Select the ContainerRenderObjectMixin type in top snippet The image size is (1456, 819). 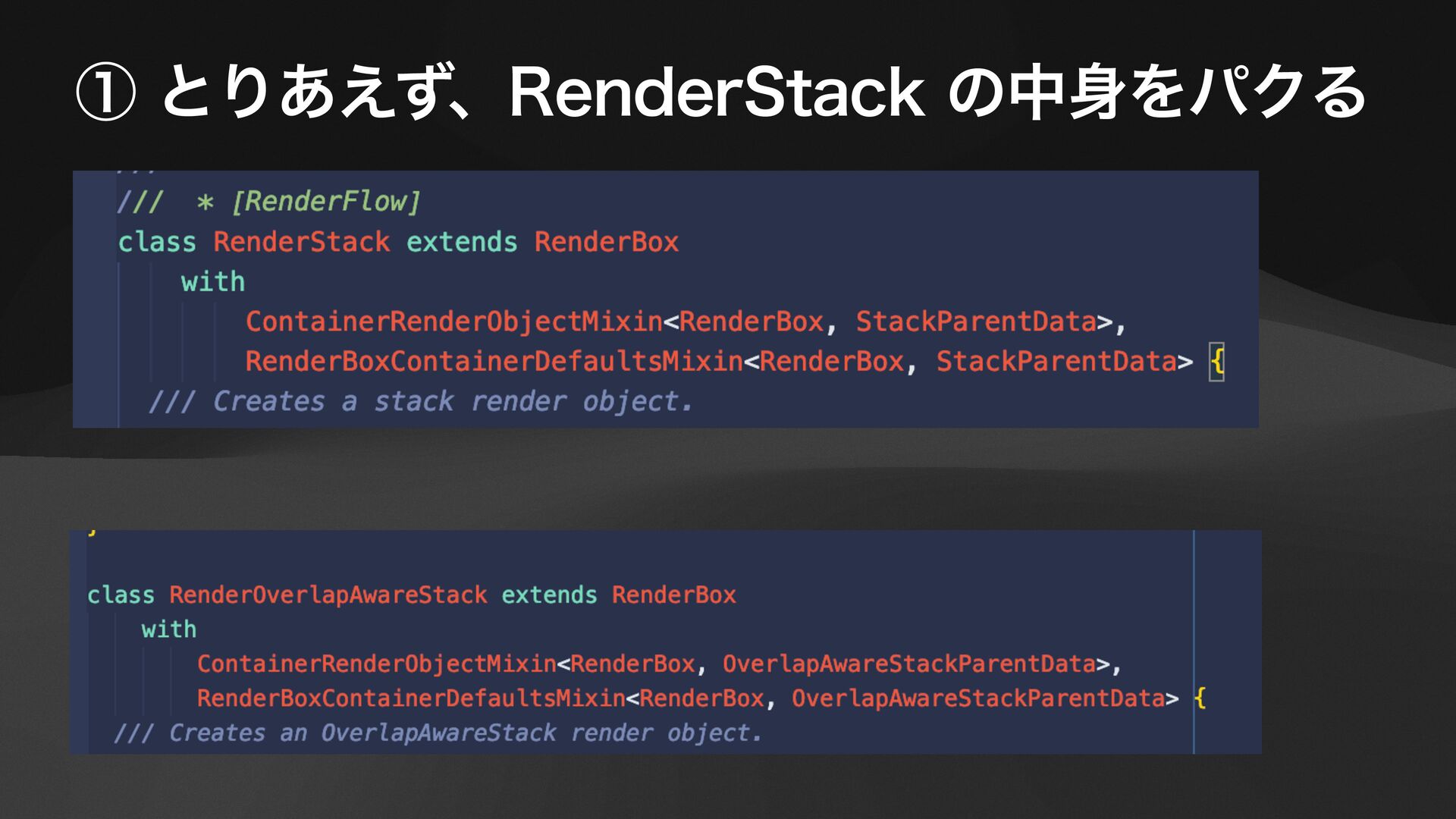454,322
